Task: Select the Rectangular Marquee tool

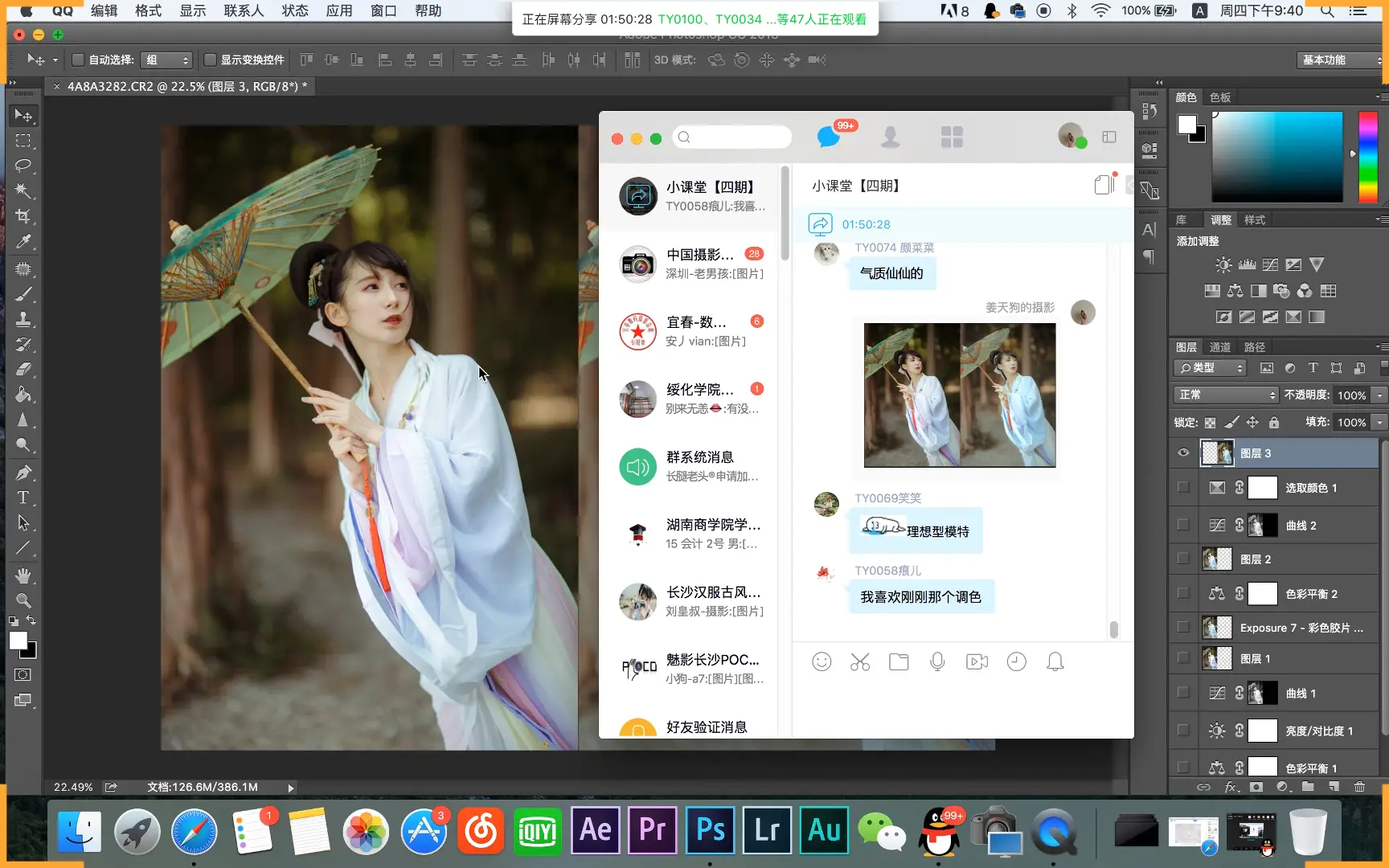Action: (23, 141)
